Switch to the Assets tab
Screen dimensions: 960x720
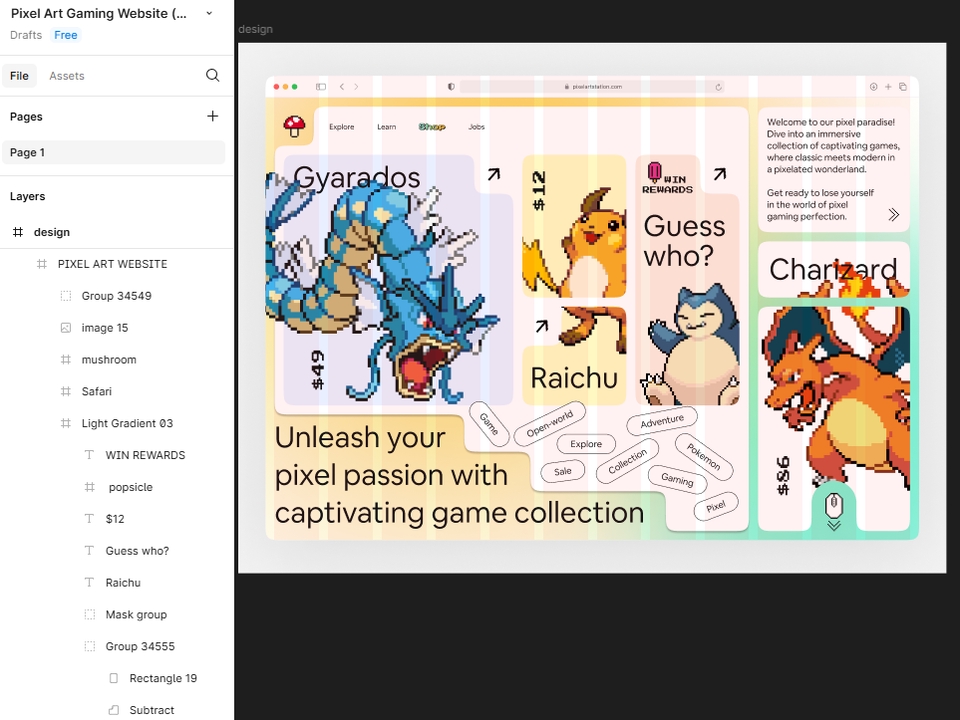pos(67,76)
